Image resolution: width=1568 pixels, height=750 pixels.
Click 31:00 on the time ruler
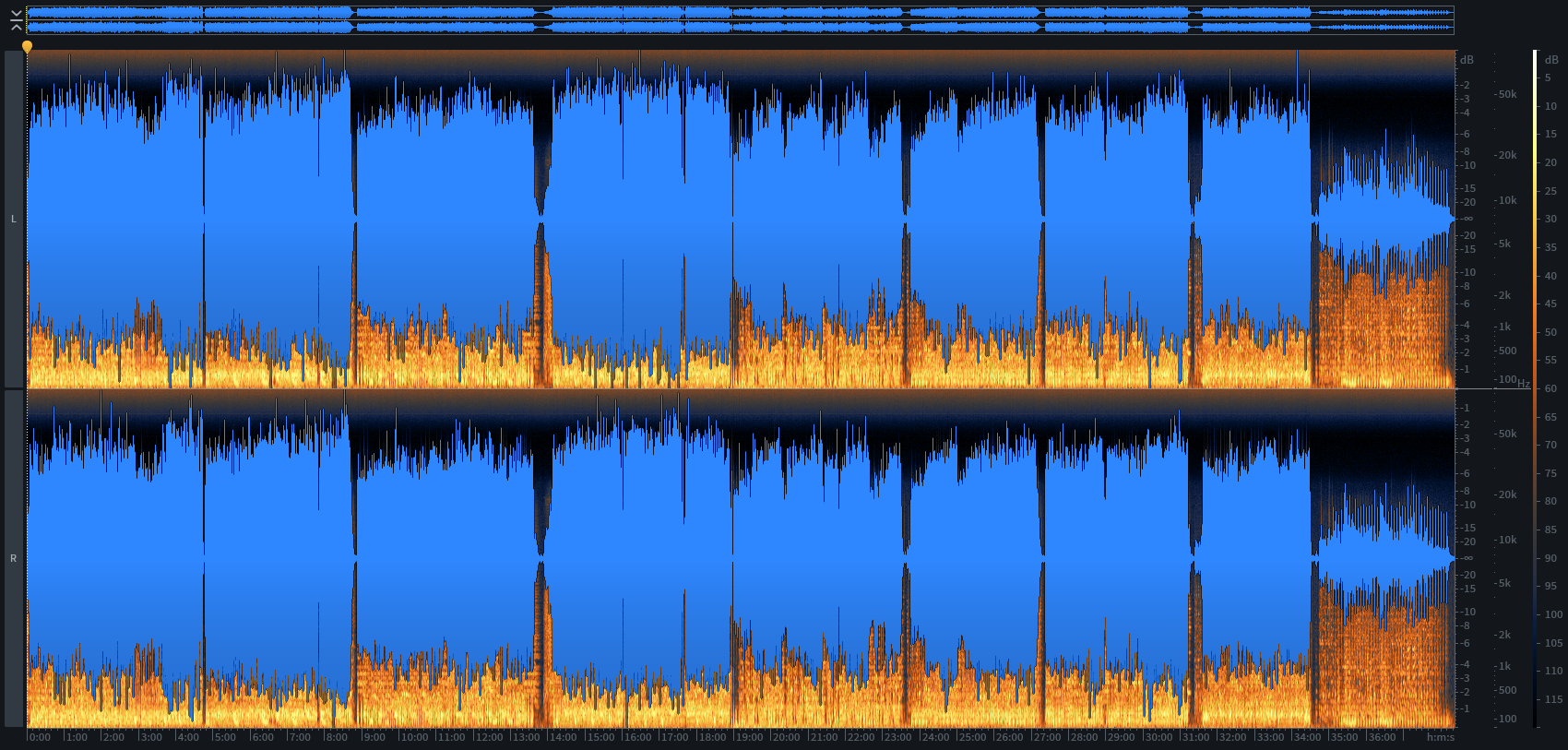(x=1195, y=737)
